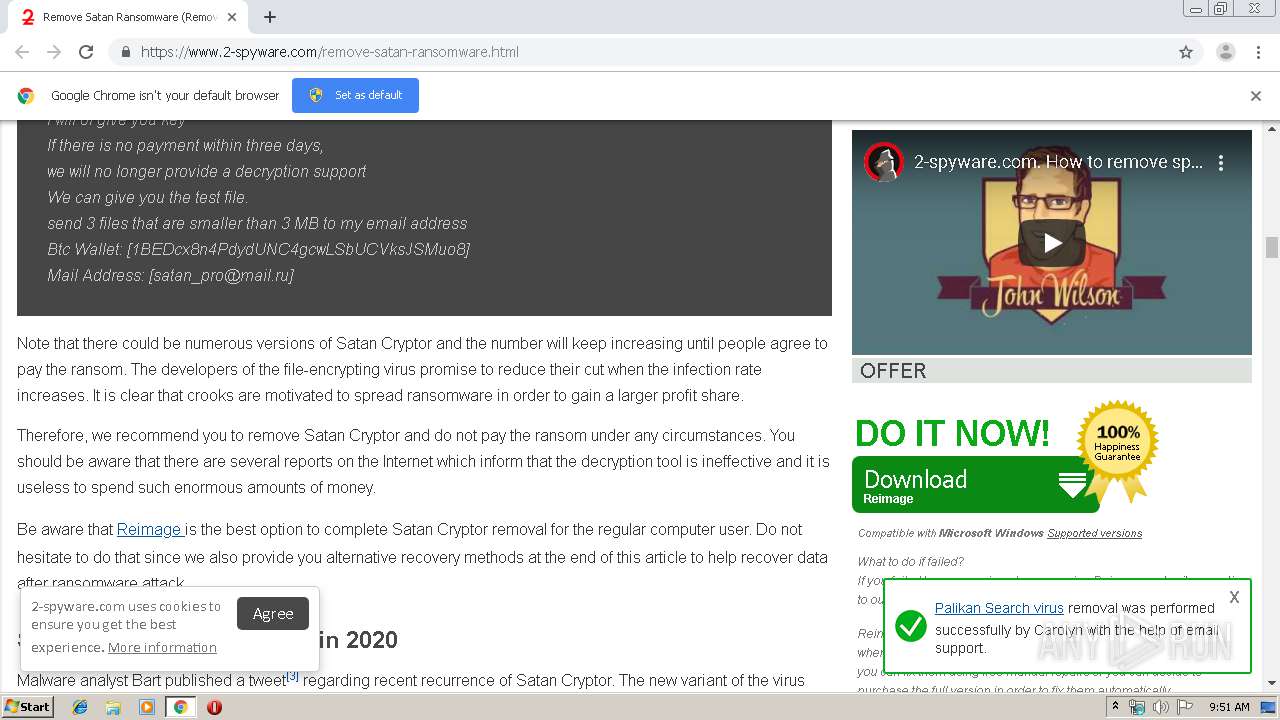
Task: Click the scrollbar up arrow
Action: pyautogui.click(x=1272, y=128)
